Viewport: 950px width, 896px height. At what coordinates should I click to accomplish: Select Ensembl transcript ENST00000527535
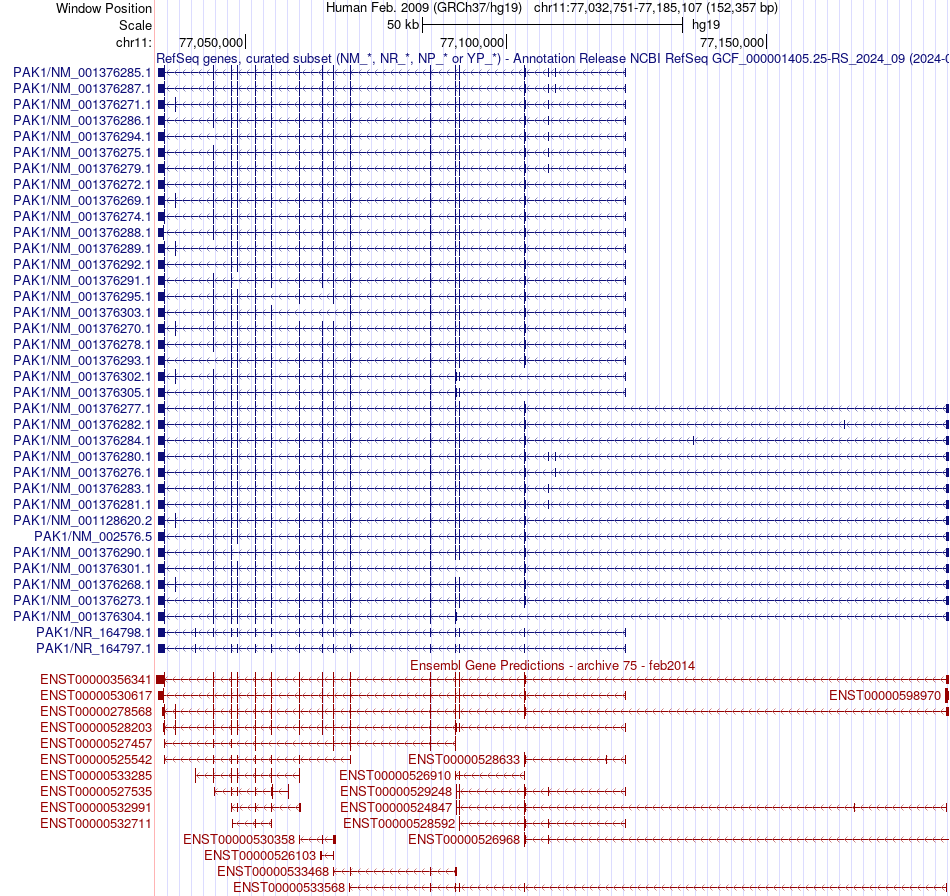coord(96,791)
